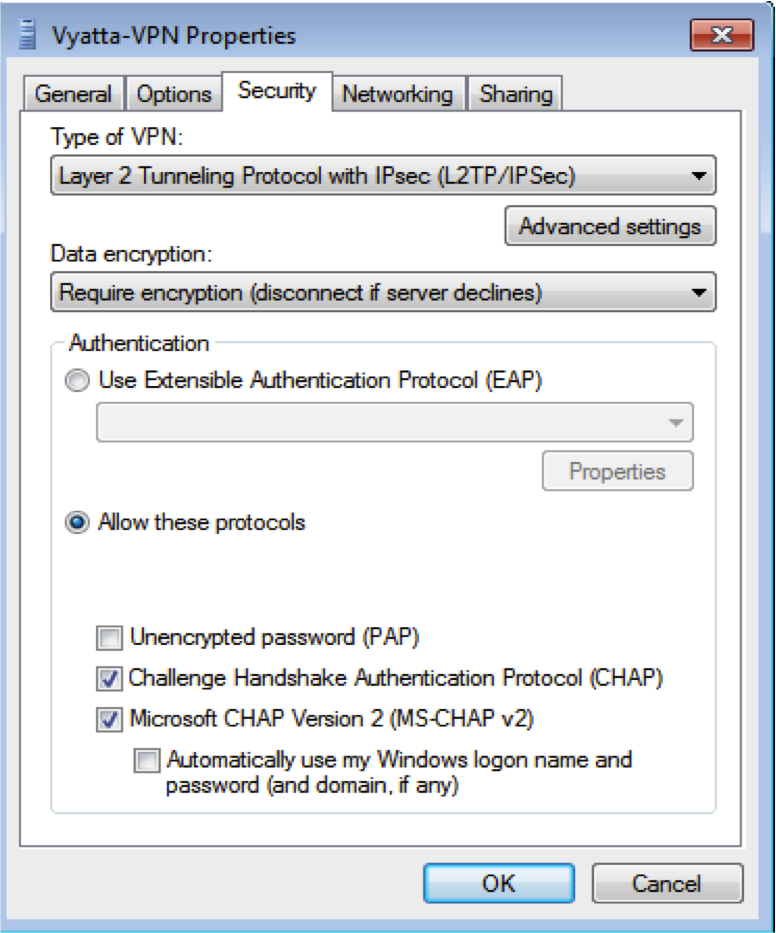Open the Options tab
776x933 pixels.
click(174, 94)
